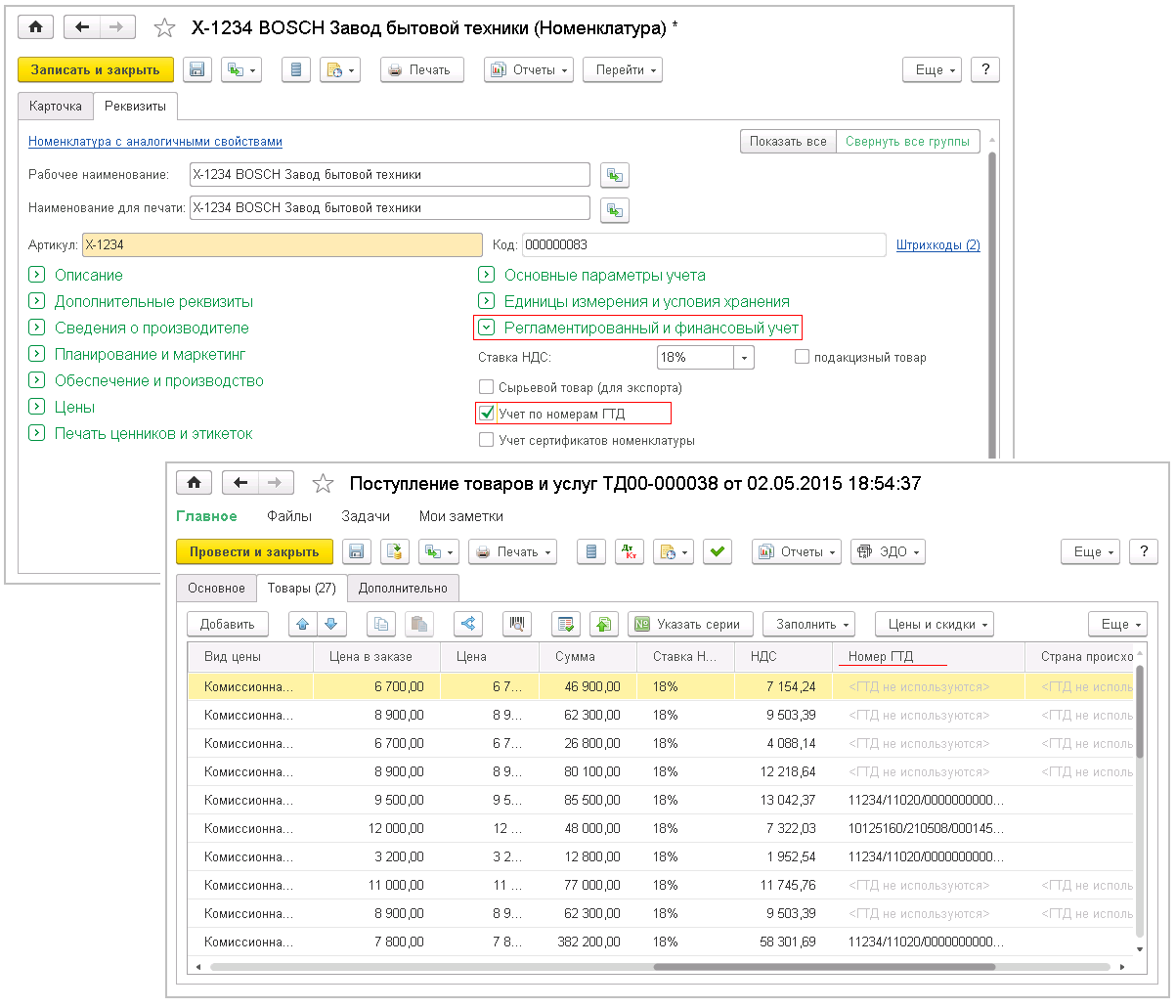
Task: Click post document icon in Поступление toolbar
Action: (394, 551)
